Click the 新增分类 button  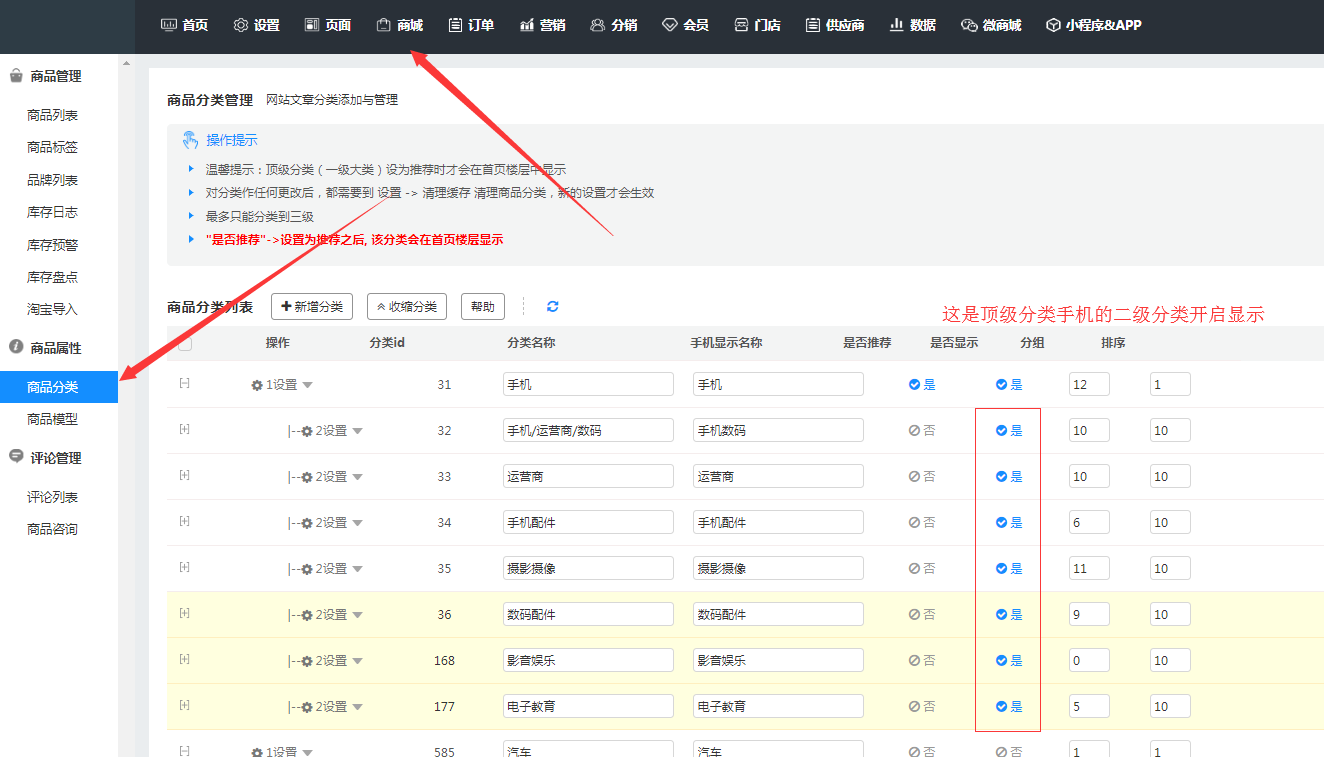312,307
